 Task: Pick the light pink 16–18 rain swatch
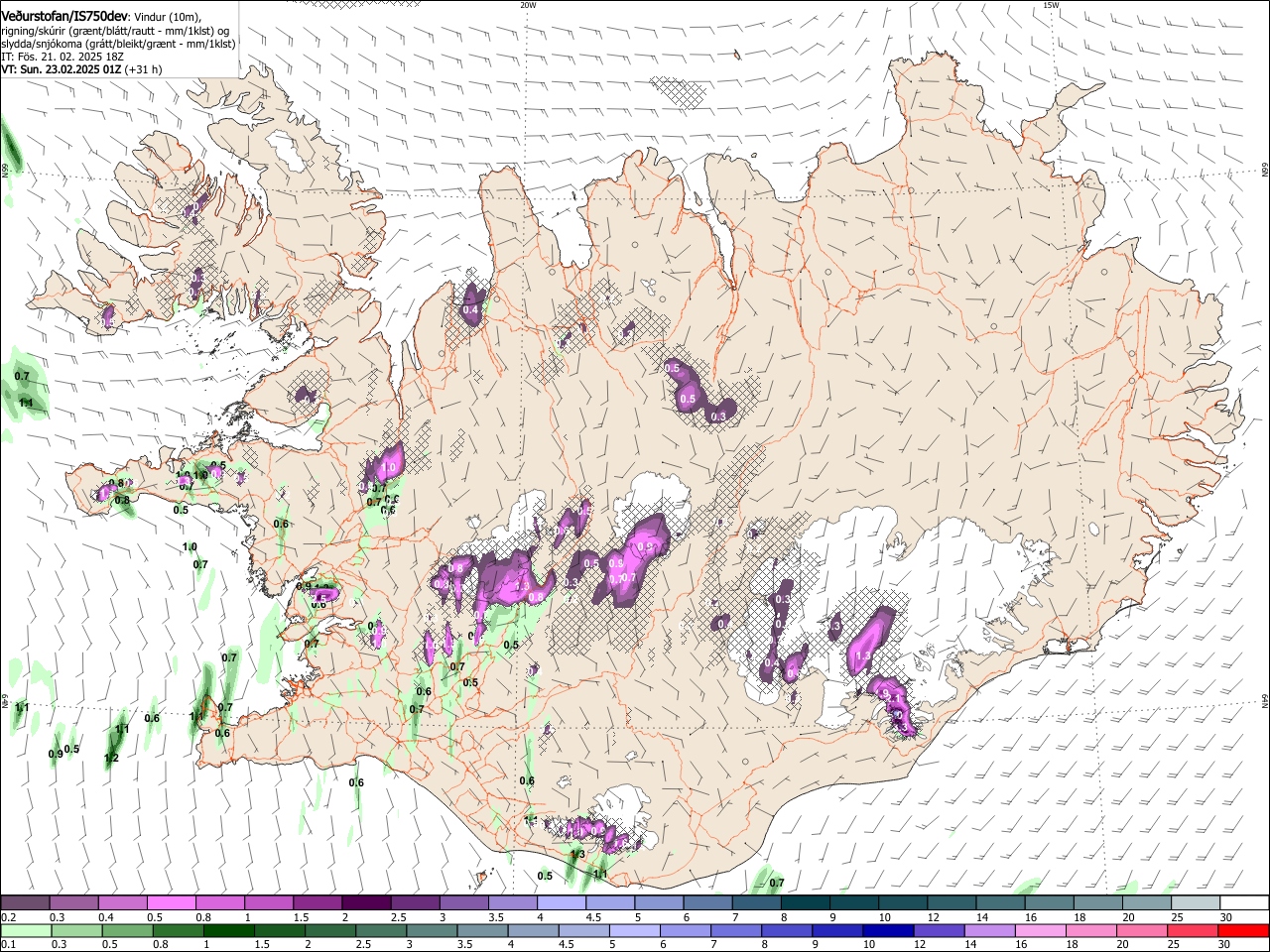tap(1041, 930)
